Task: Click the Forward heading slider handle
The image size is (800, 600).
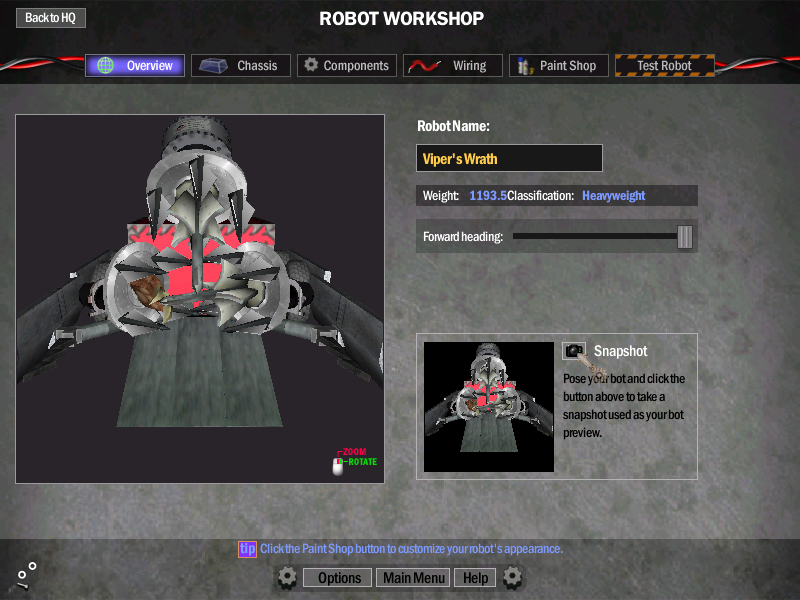Action: point(685,237)
